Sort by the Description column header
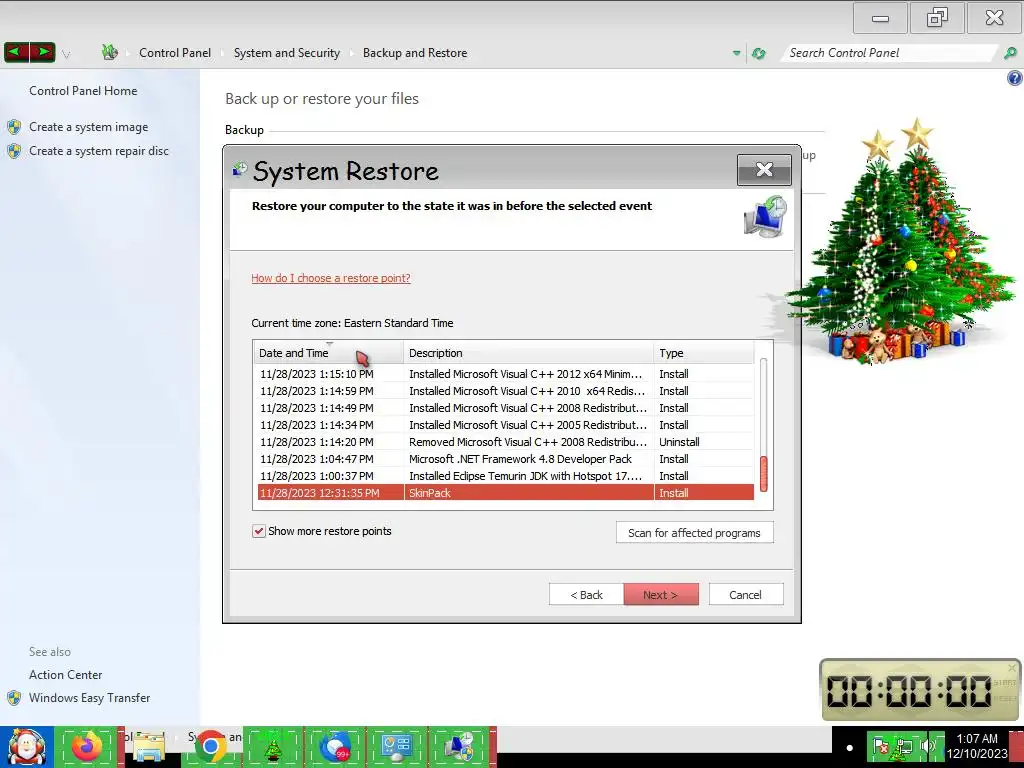1024x768 pixels. pos(528,353)
